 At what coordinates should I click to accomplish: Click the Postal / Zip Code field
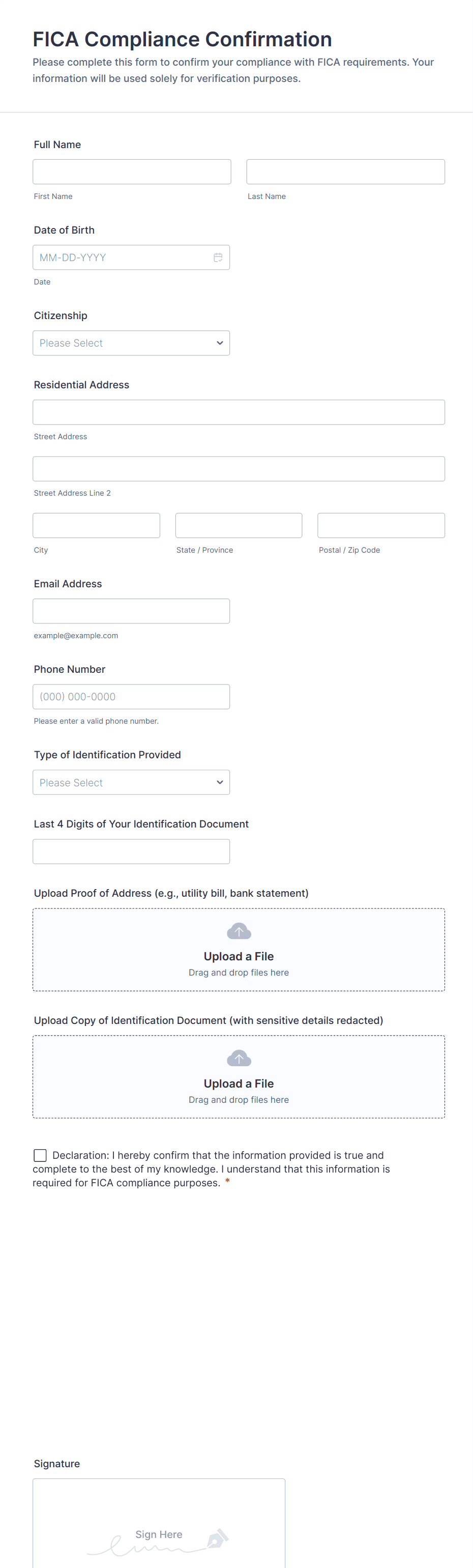pyautogui.click(x=380, y=525)
